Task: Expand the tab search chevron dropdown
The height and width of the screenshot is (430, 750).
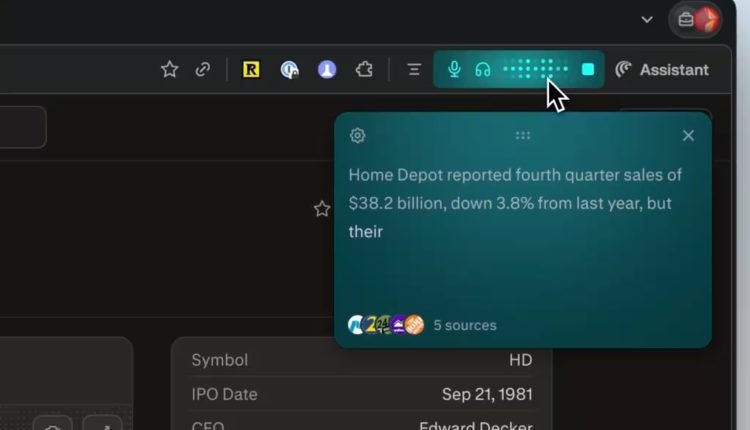Action: pyautogui.click(x=647, y=19)
